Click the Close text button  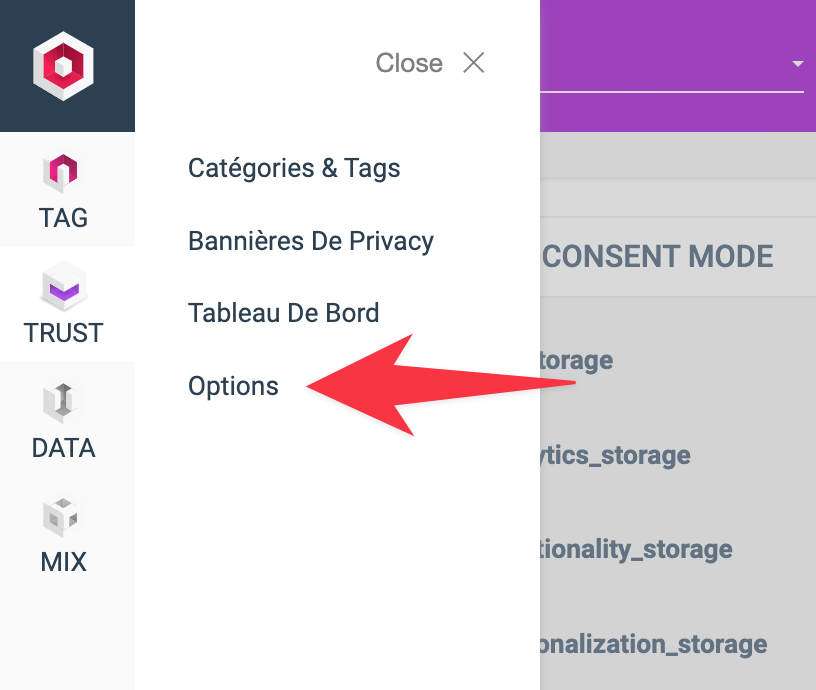point(409,63)
